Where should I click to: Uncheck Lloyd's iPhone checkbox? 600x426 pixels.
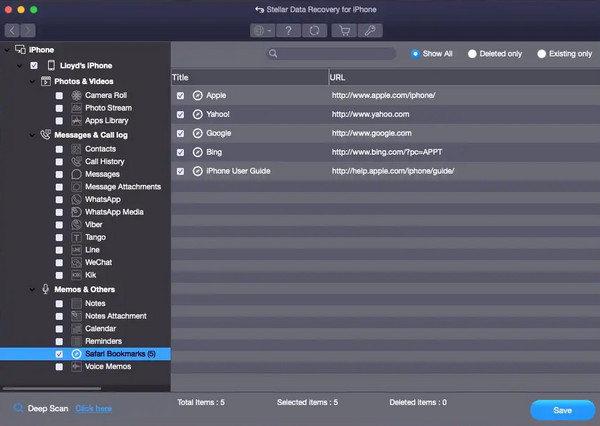[x=34, y=65]
